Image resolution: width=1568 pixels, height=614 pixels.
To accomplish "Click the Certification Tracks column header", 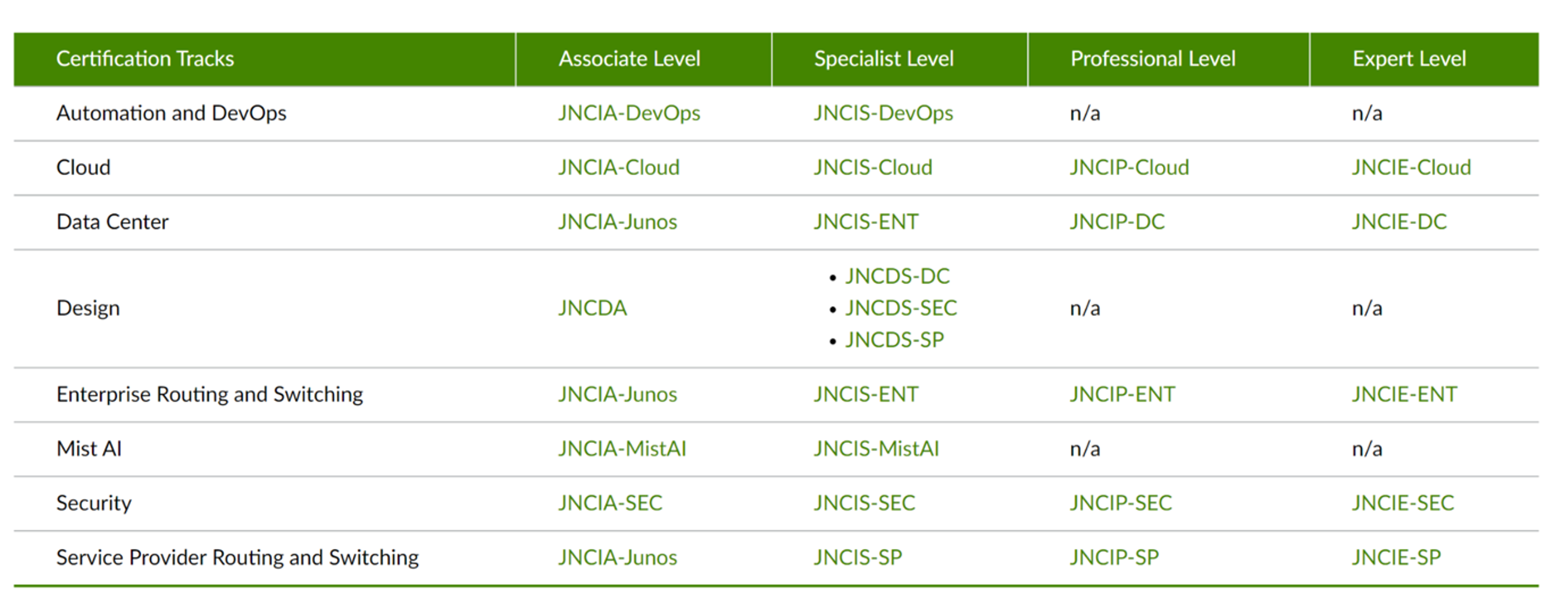I will (x=145, y=59).
